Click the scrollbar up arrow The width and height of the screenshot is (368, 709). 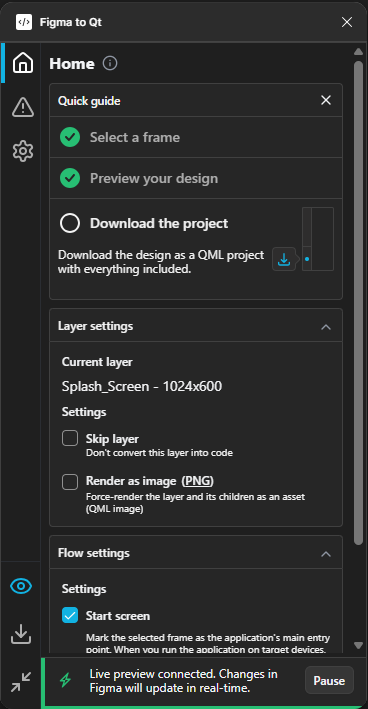click(x=359, y=52)
